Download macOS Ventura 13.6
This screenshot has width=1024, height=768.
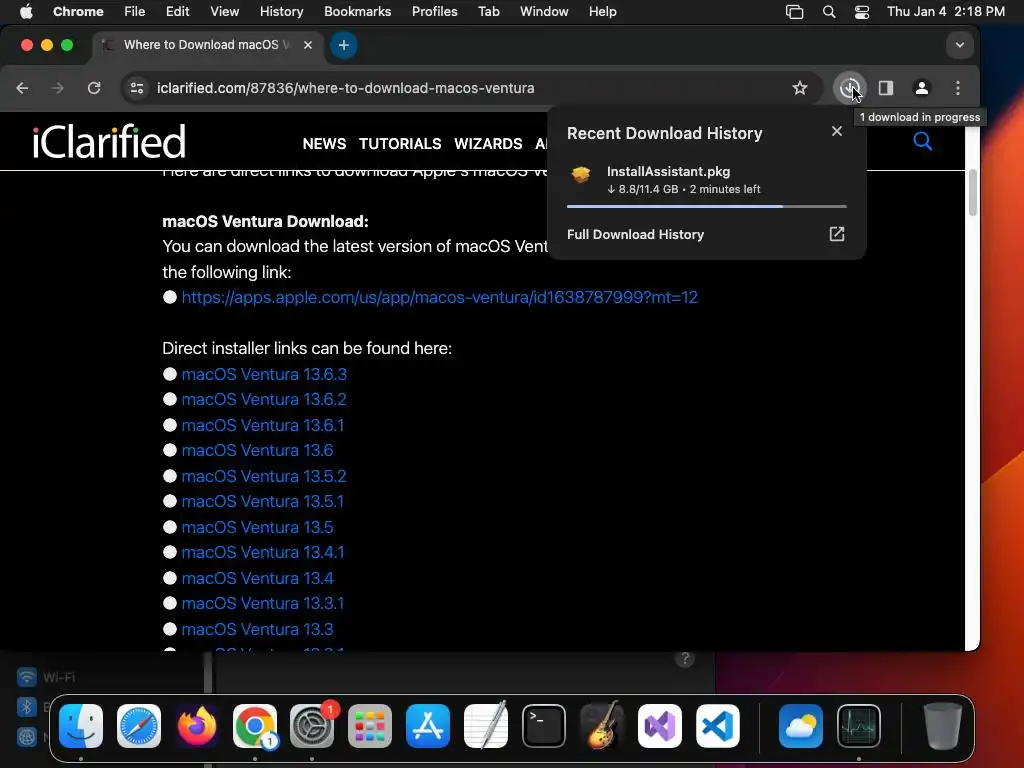pos(257,450)
